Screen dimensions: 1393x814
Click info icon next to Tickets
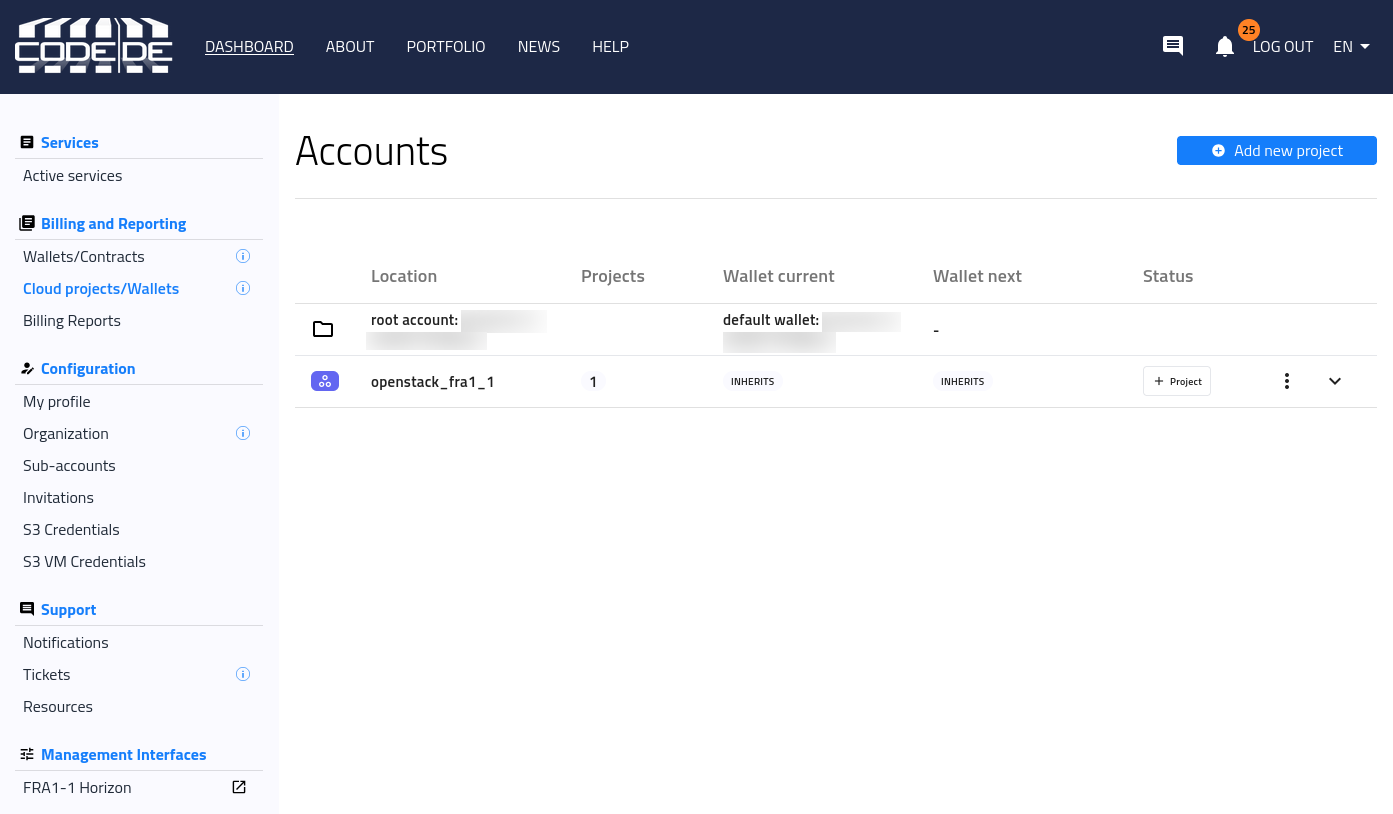click(242, 674)
